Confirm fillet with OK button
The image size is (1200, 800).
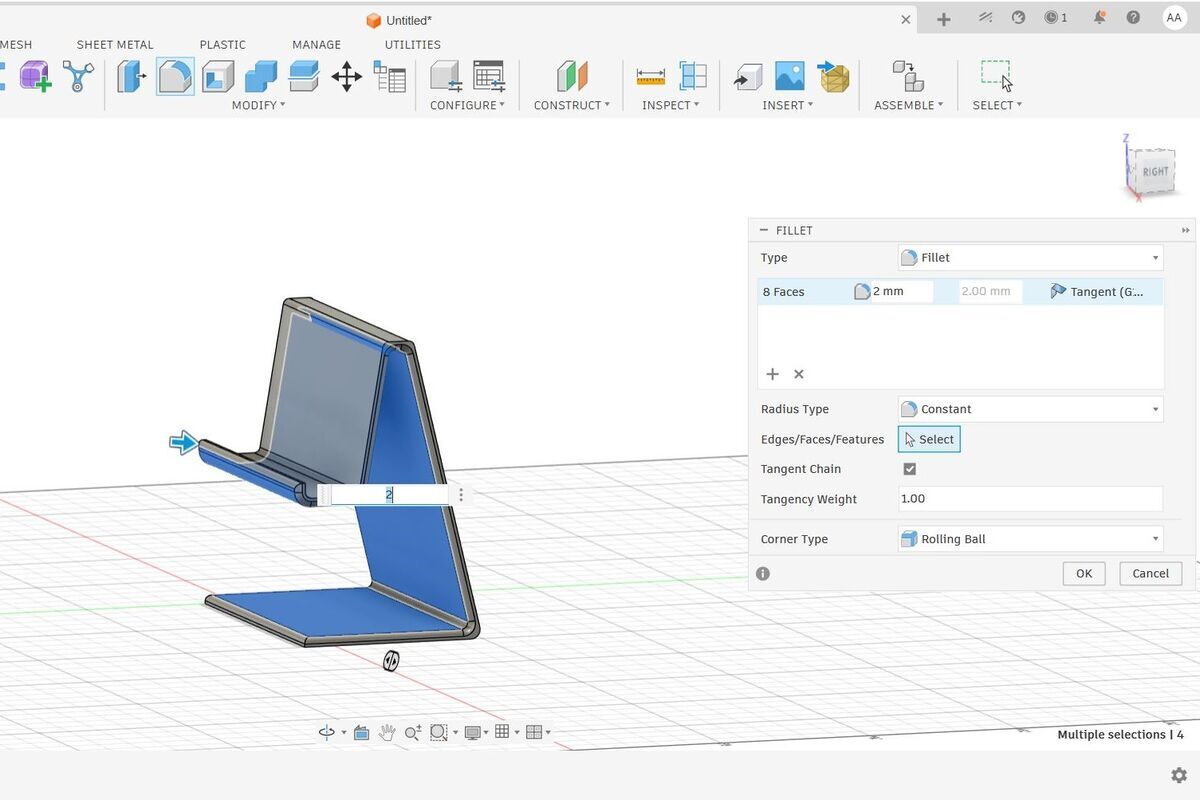[x=1084, y=574]
